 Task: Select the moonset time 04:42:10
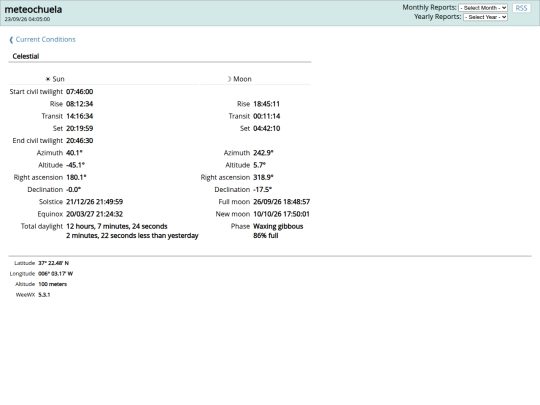(x=267, y=128)
